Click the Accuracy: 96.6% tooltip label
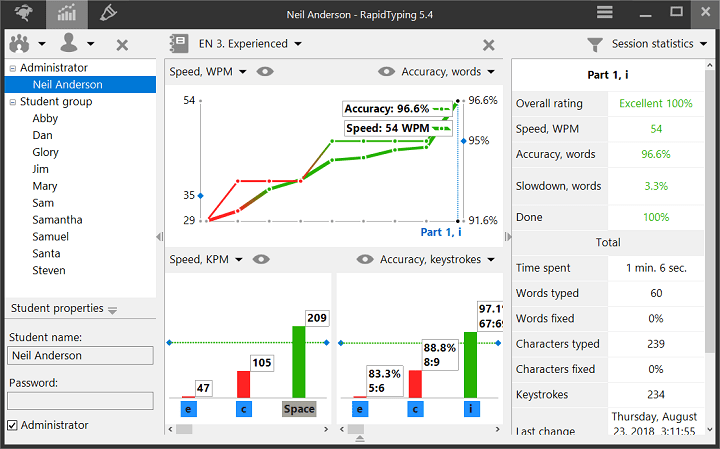 397,109
